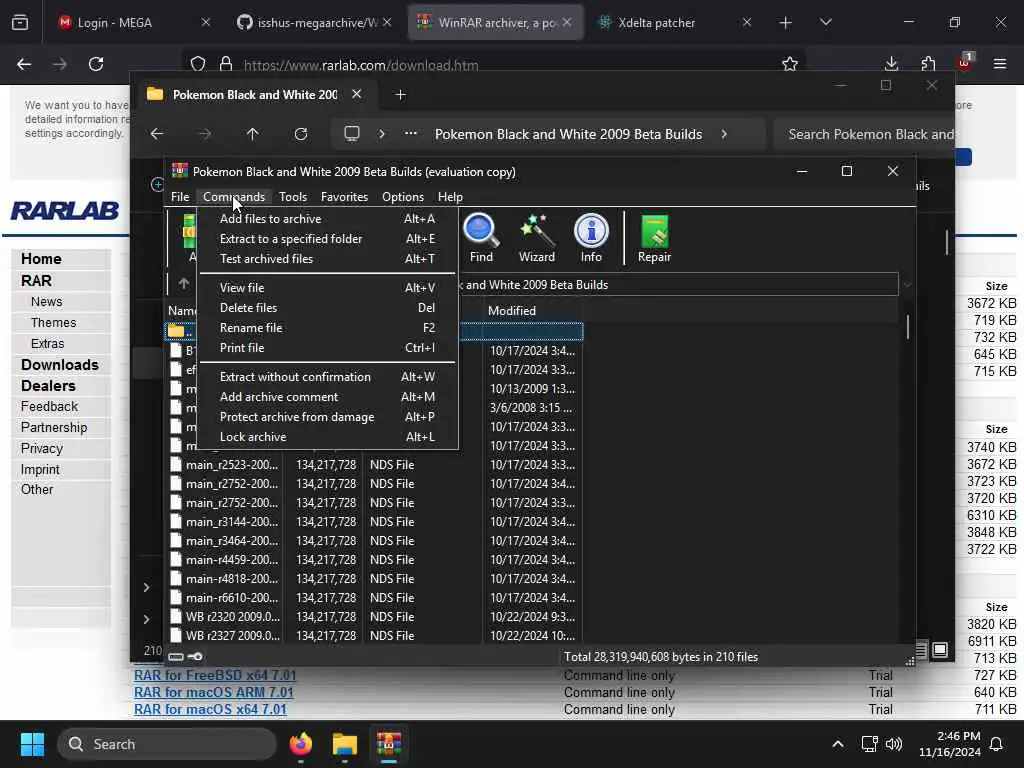Bookmark this page with the star icon
Screen dimensions: 1024x768
click(790, 64)
